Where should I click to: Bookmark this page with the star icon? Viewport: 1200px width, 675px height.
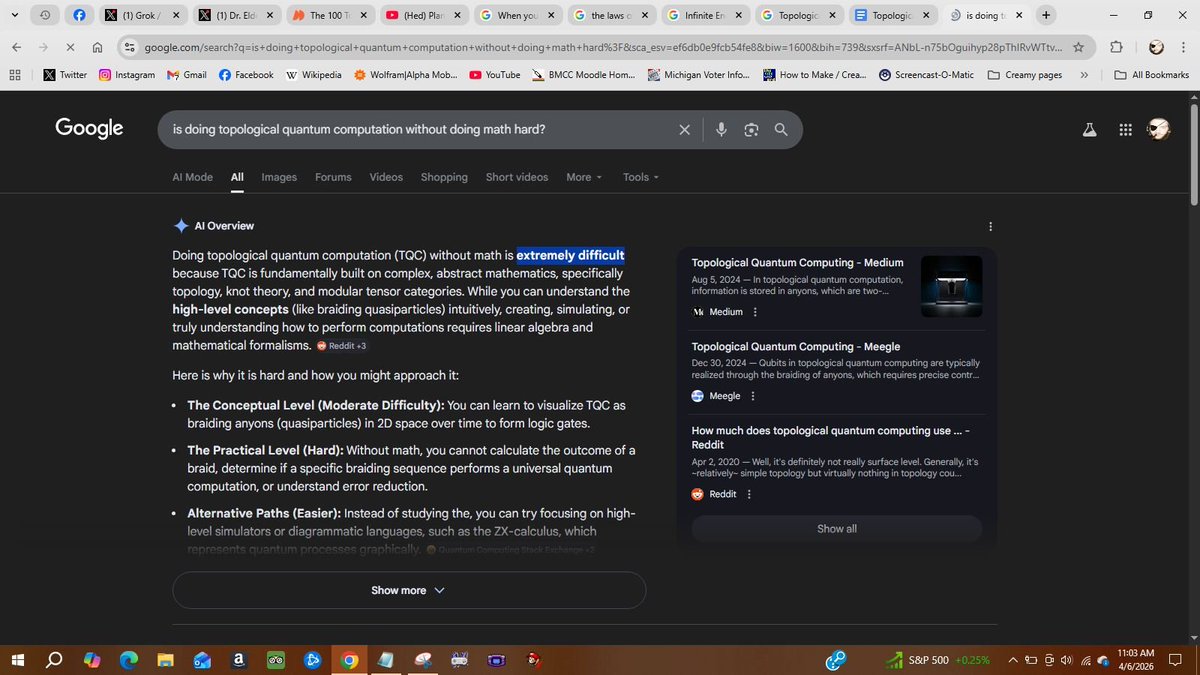1078,47
